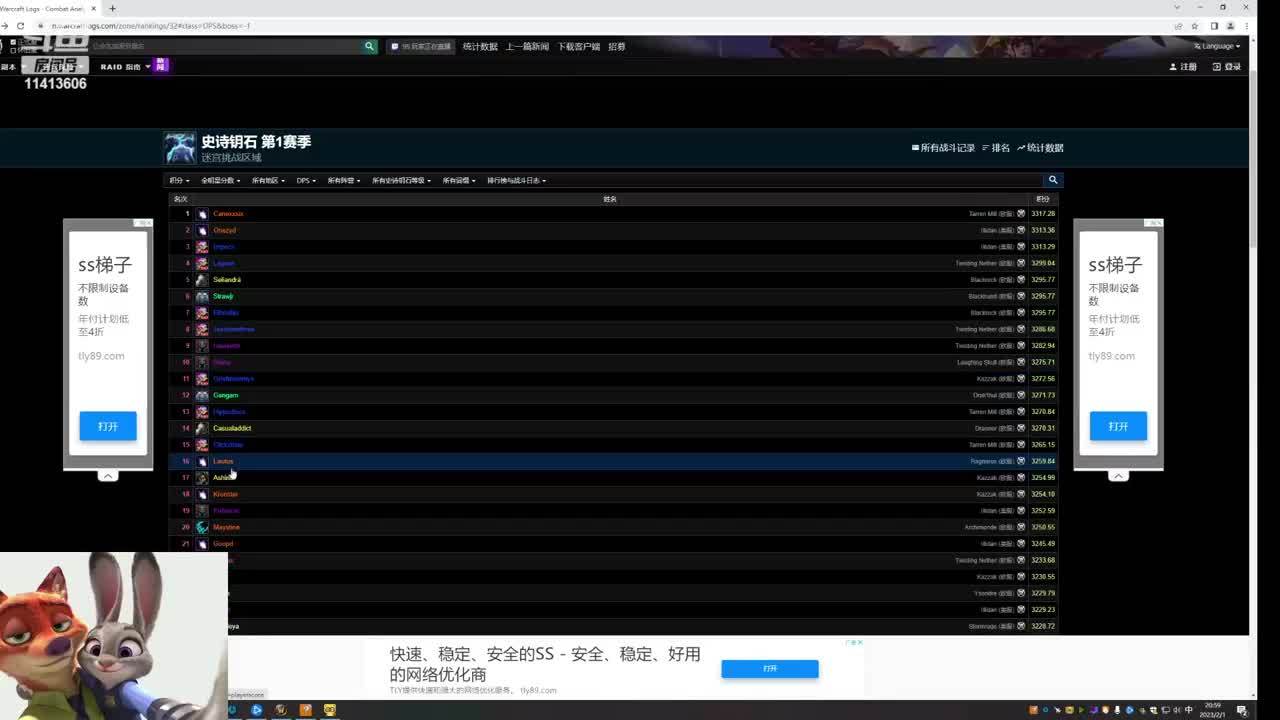The height and width of the screenshot is (720, 1280).
Task: Click the Mythic+ zone icon beside the title
Action: [x=180, y=148]
